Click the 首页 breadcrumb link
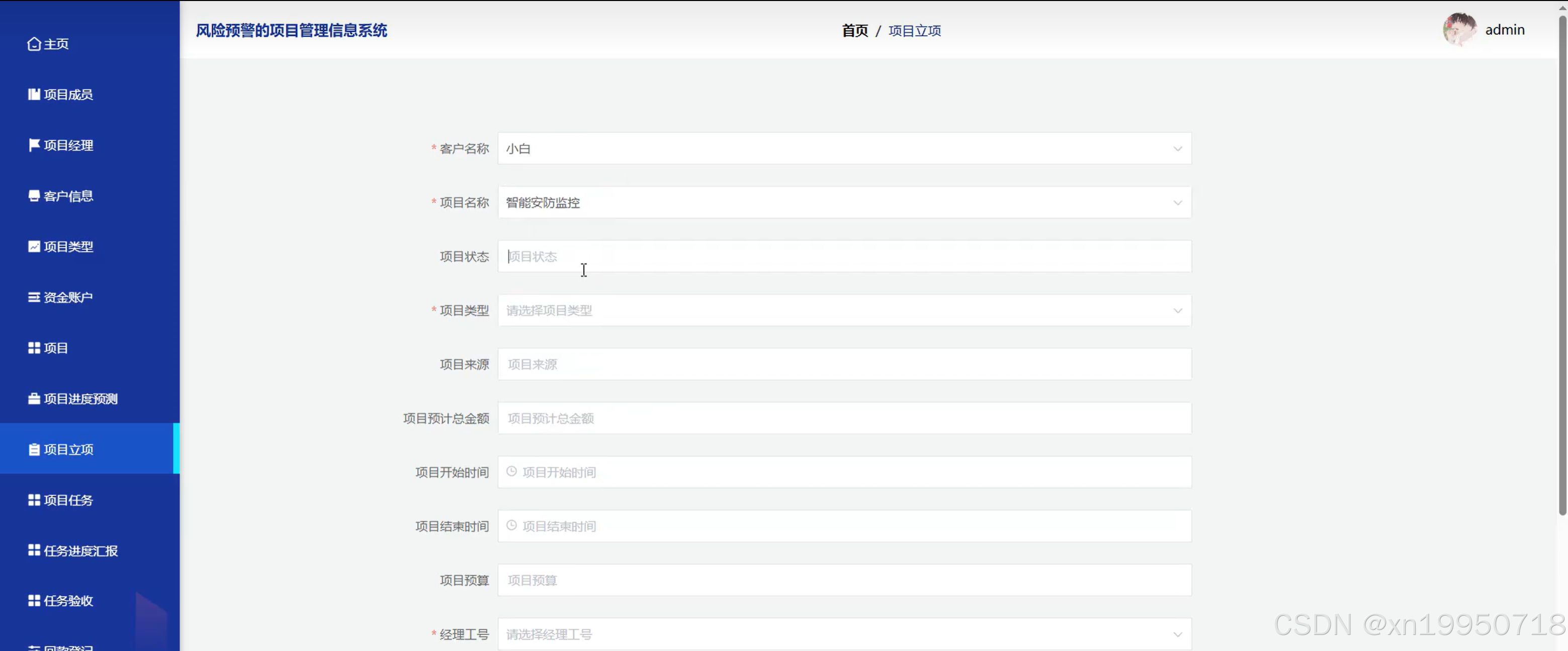1568x651 pixels. tap(854, 31)
